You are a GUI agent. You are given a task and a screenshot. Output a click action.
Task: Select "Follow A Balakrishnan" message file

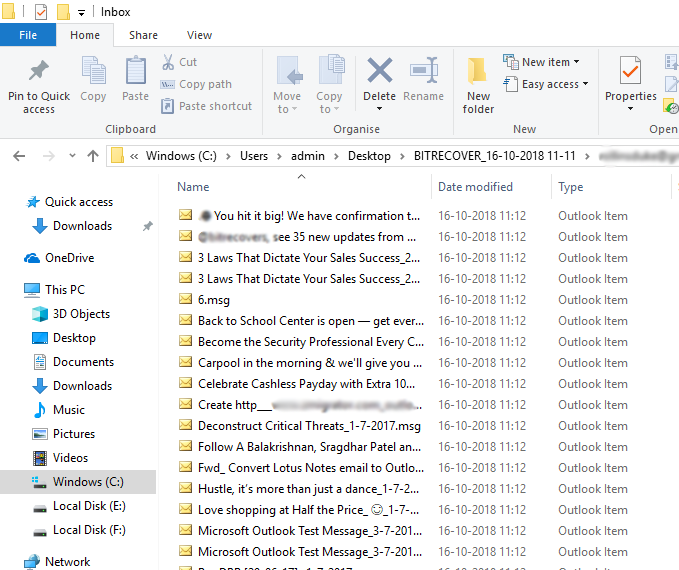309,447
